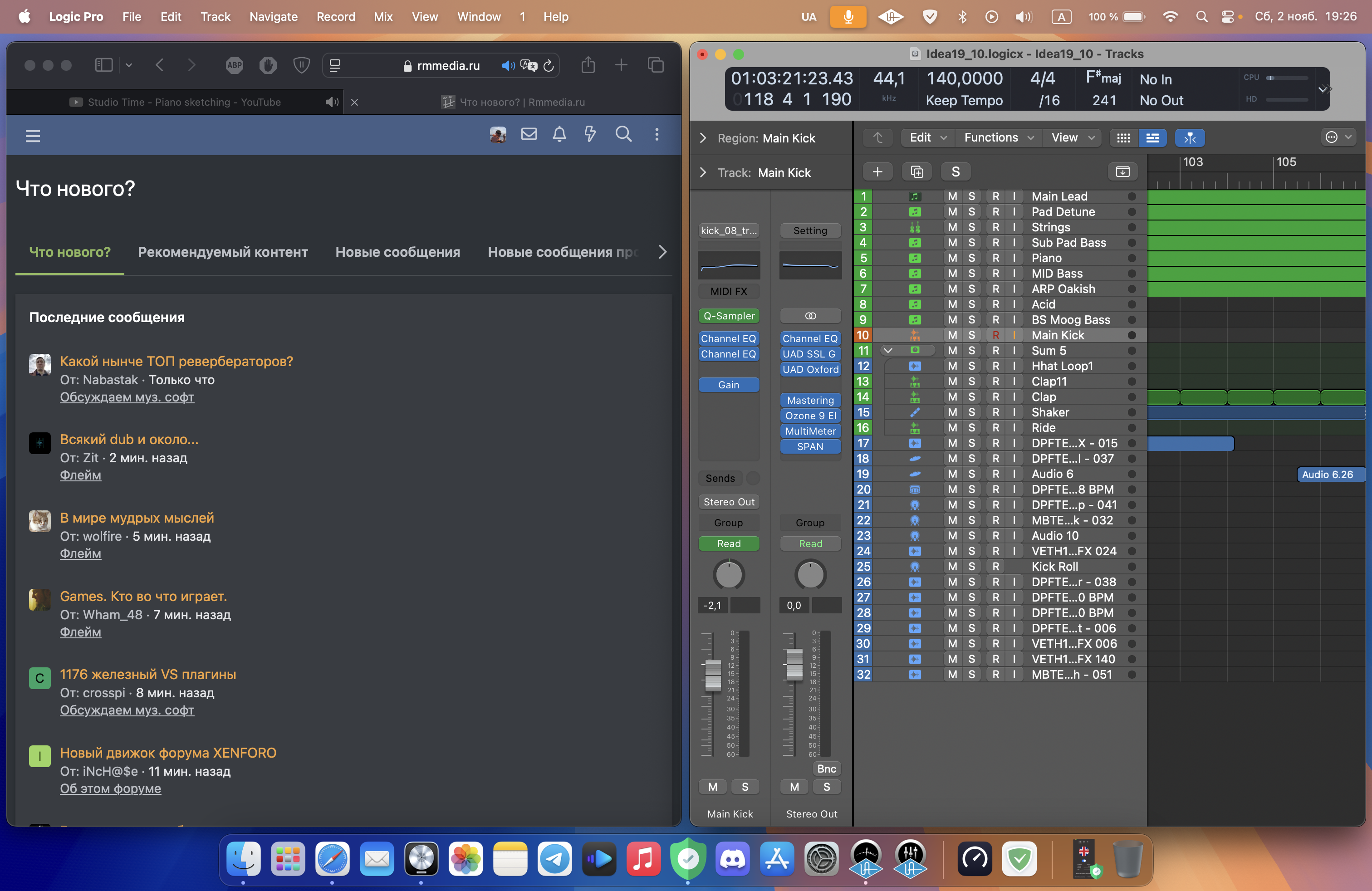The image size is (1372, 891).
Task: Select the list view icon in track toolbar
Action: point(1152,138)
